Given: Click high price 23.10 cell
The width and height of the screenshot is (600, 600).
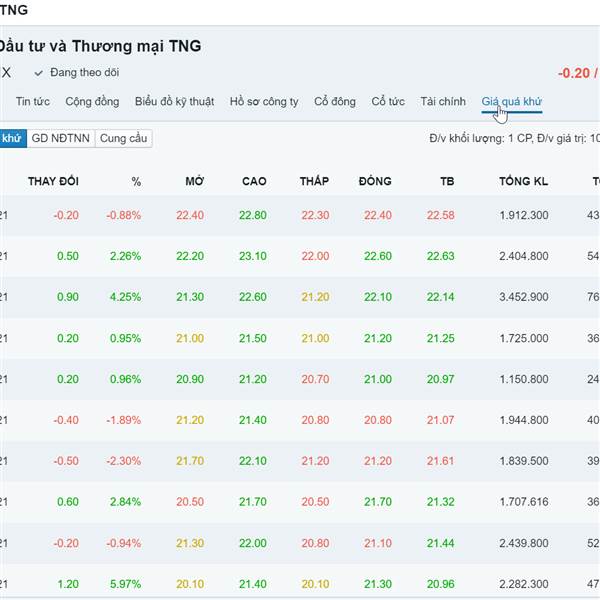Looking at the screenshot, I should (x=253, y=256).
